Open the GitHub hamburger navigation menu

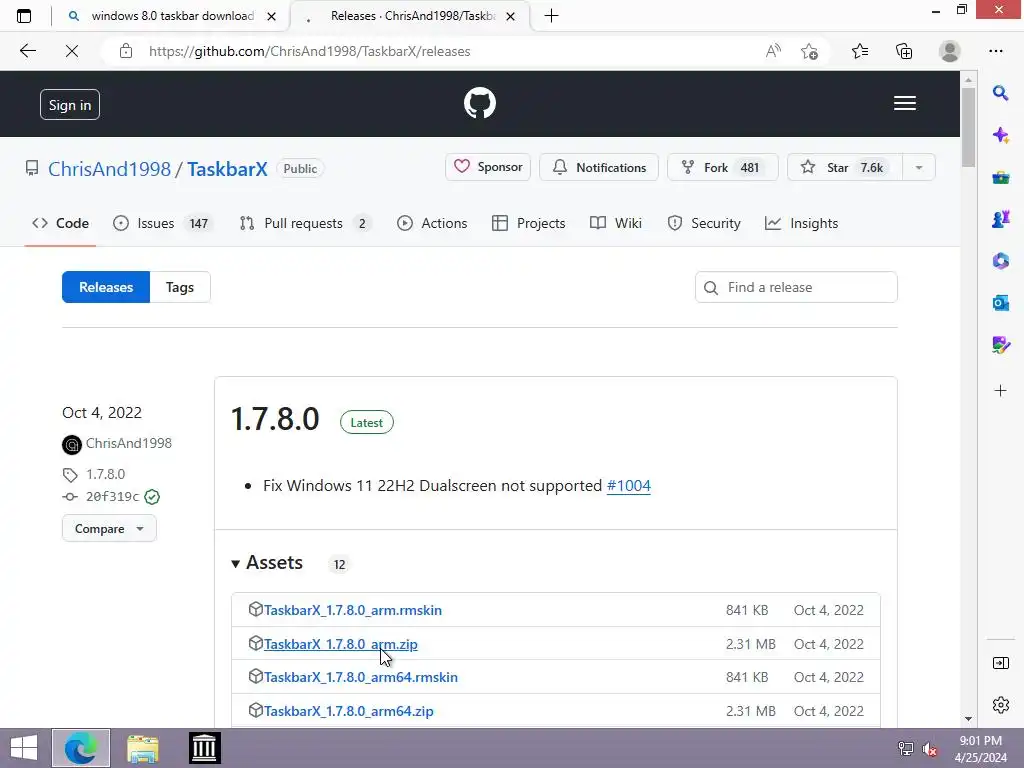click(904, 103)
